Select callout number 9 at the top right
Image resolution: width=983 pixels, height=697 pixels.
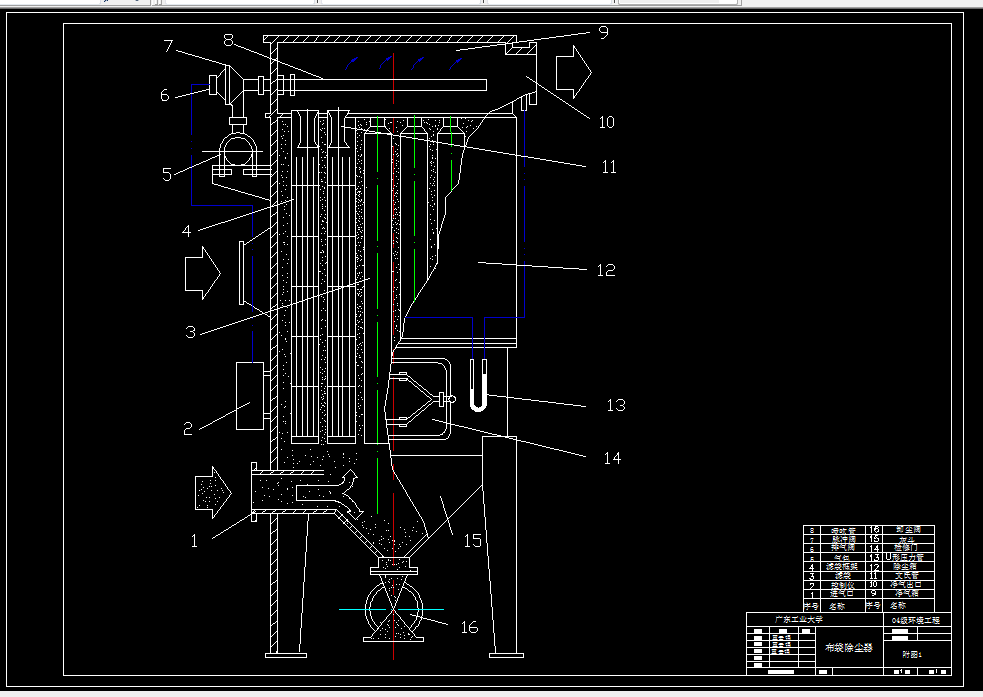(x=603, y=33)
